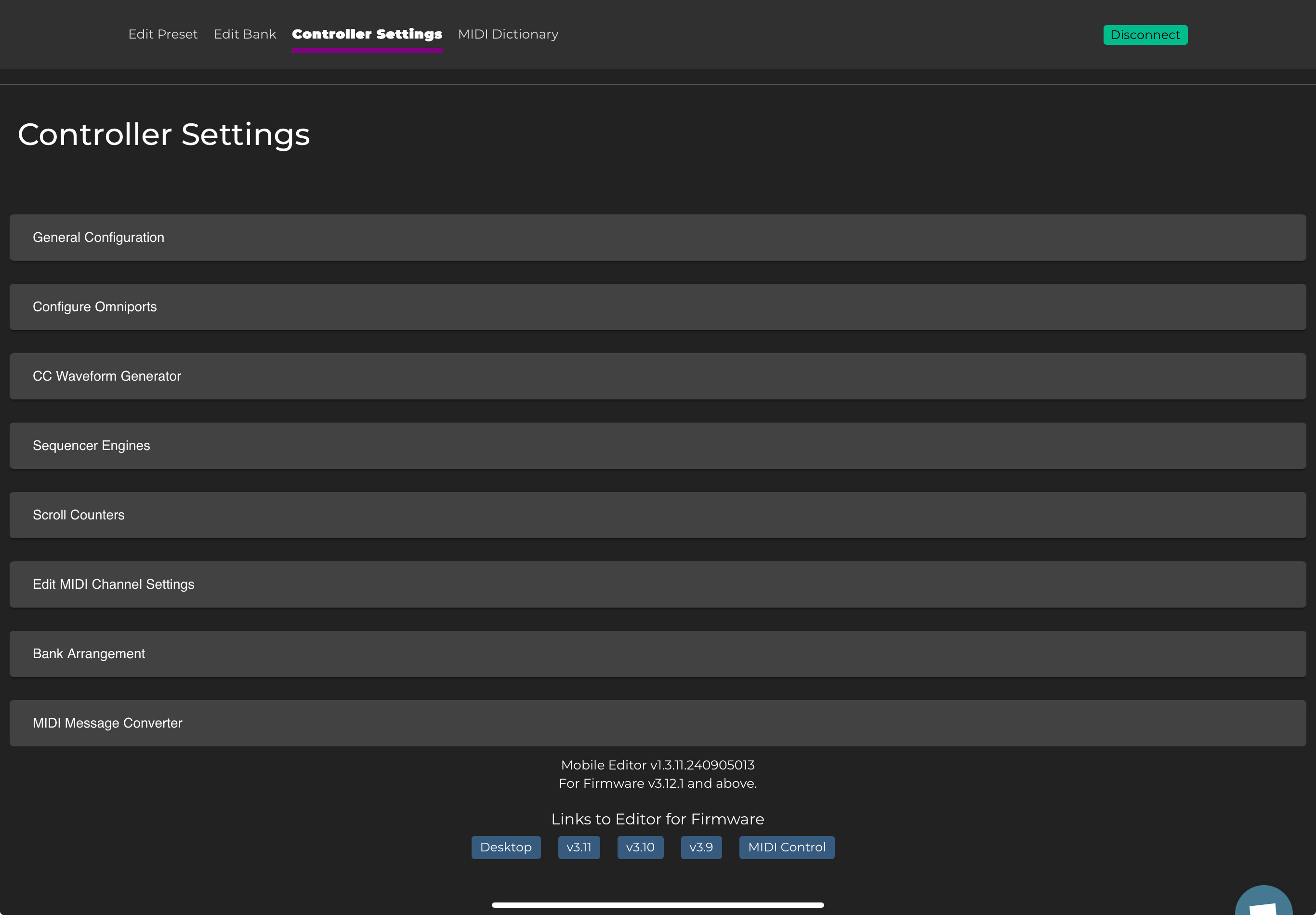1316x915 pixels.
Task: Expand the MIDI Message Converter panel
Action: coord(658,723)
